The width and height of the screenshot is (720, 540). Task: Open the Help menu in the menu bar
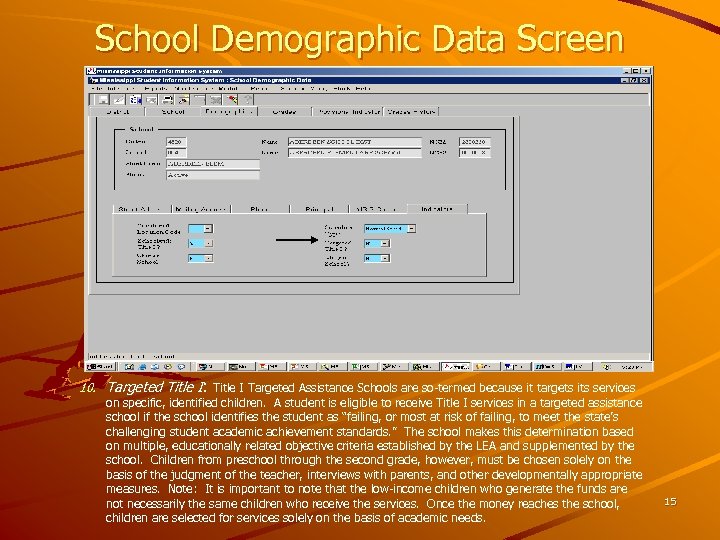pos(363,88)
